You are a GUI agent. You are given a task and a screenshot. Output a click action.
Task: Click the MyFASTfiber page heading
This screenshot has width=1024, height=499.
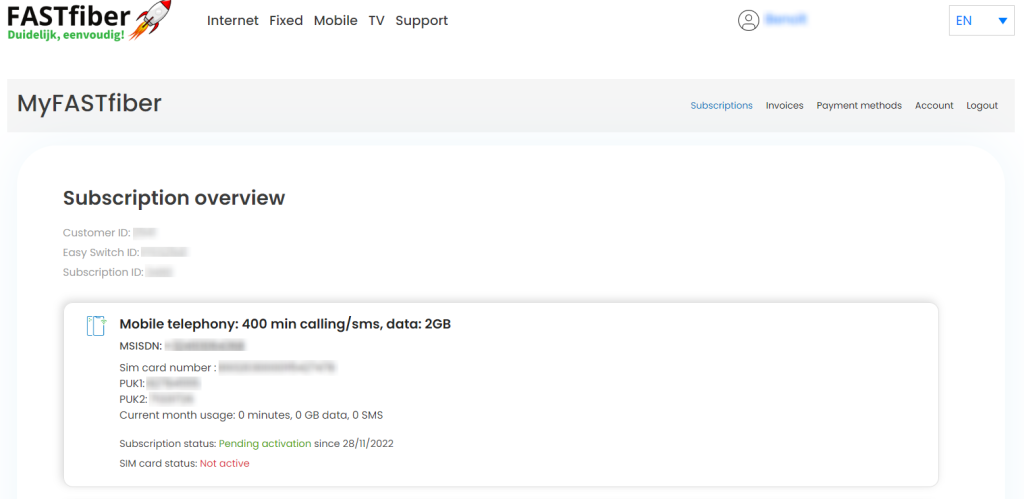point(89,104)
